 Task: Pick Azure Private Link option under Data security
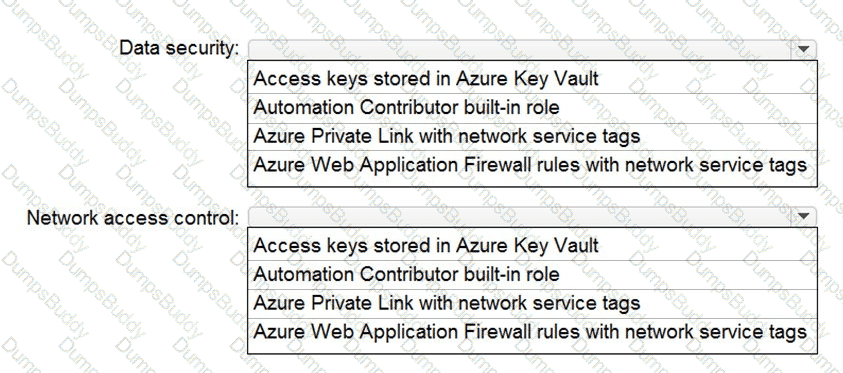click(532, 137)
